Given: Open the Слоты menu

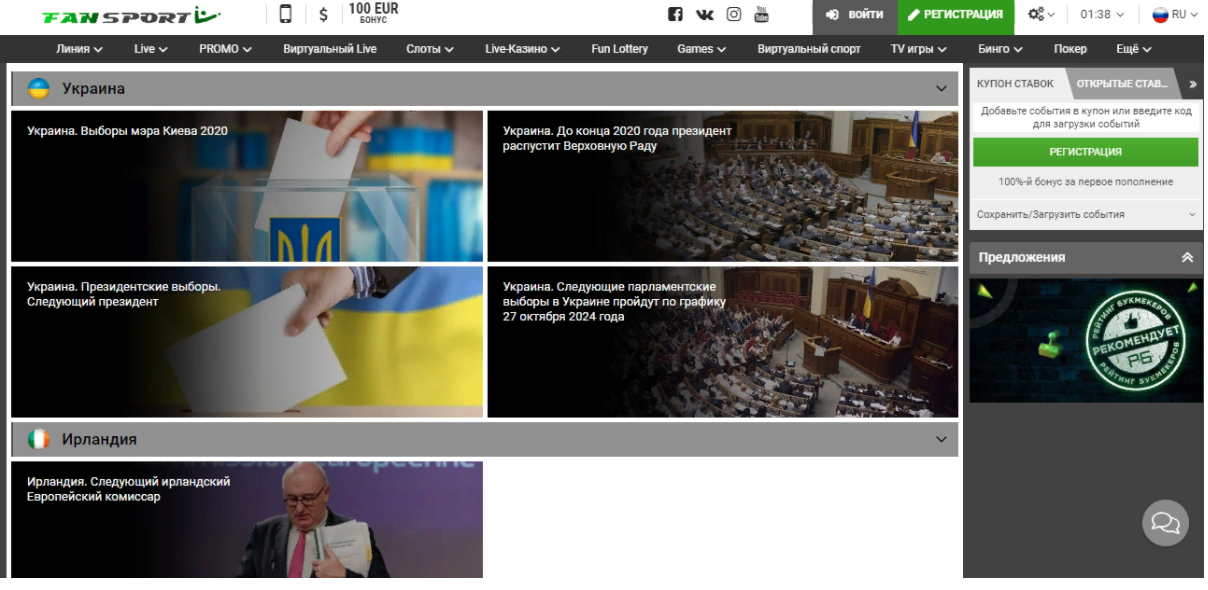Looking at the screenshot, I should (x=429, y=48).
